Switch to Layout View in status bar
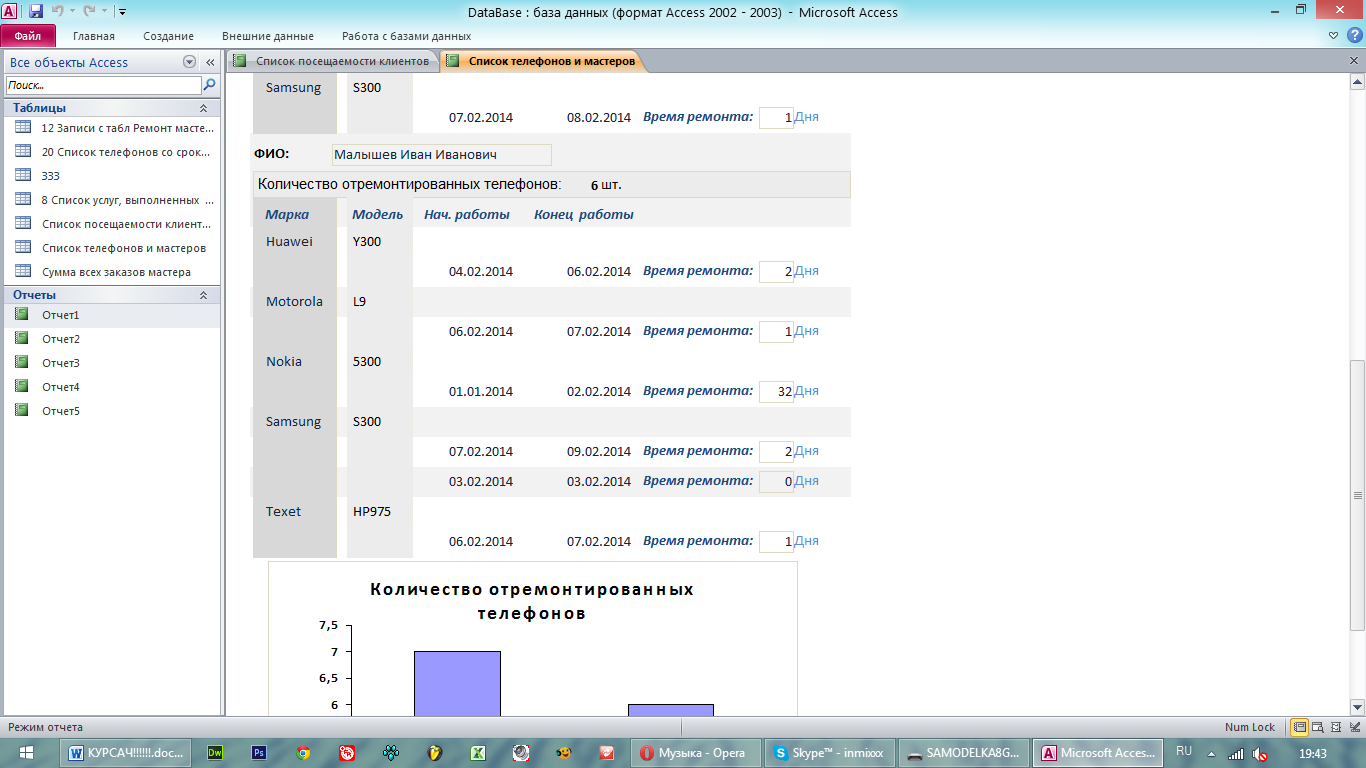1366x768 pixels. click(1335, 727)
